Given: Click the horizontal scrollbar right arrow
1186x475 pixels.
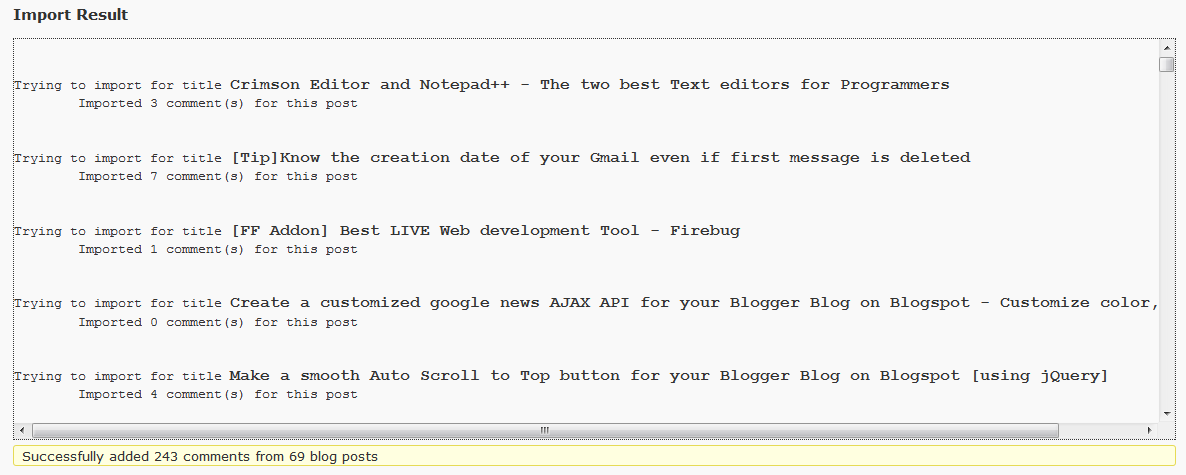Looking at the screenshot, I should tap(1150, 430).
